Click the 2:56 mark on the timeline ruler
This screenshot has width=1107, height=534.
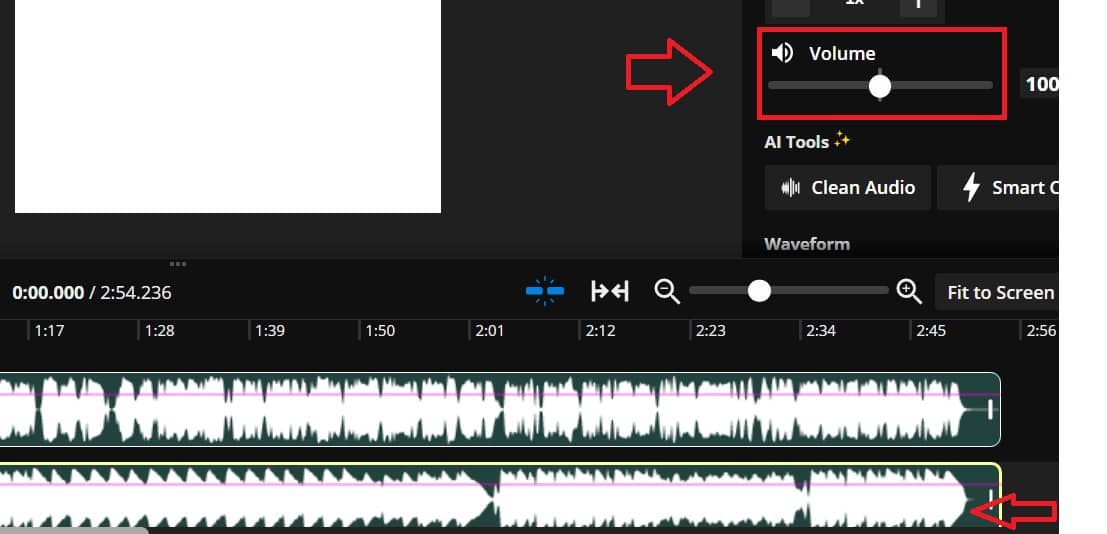[1041, 331]
